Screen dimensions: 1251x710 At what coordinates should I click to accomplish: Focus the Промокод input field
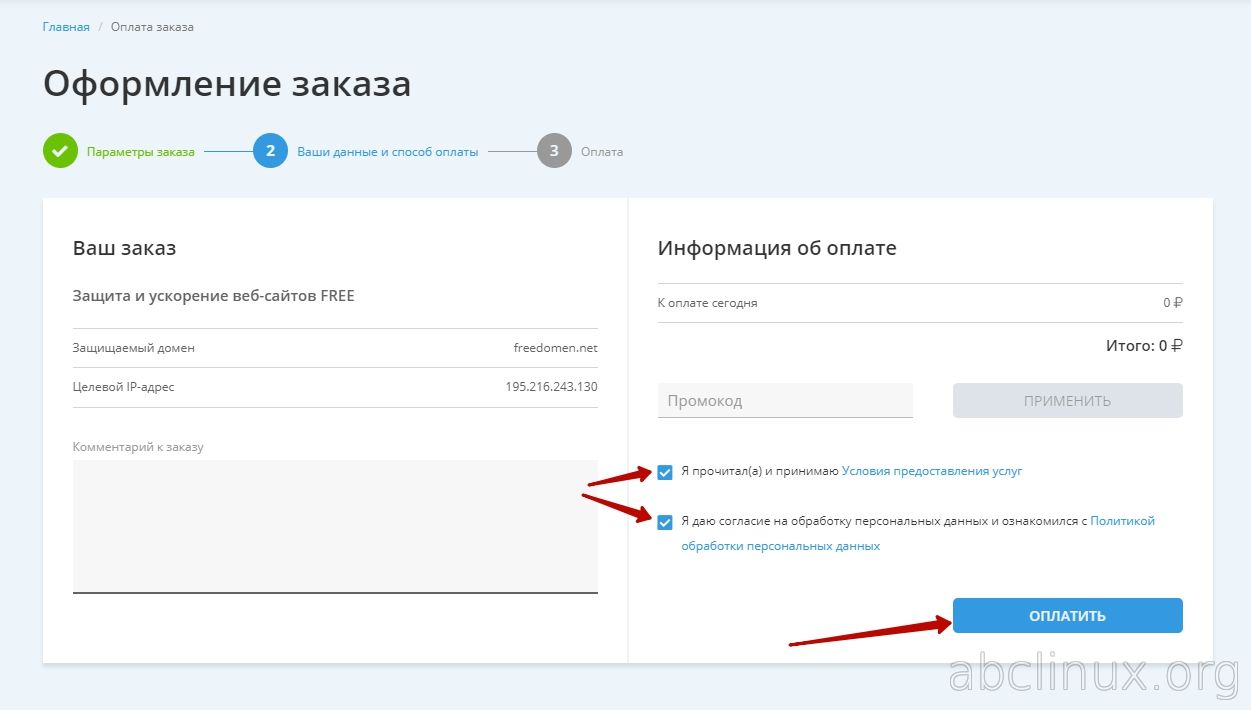[x=785, y=401]
